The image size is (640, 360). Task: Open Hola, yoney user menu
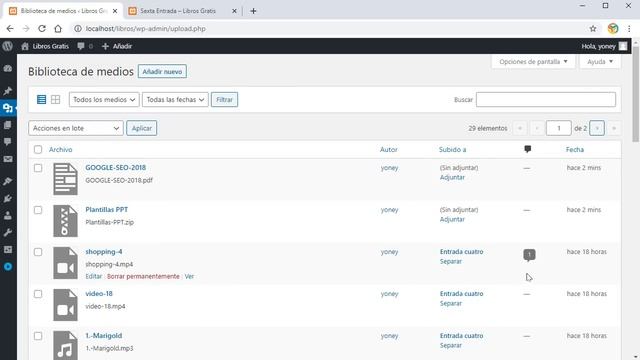click(x=604, y=46)
